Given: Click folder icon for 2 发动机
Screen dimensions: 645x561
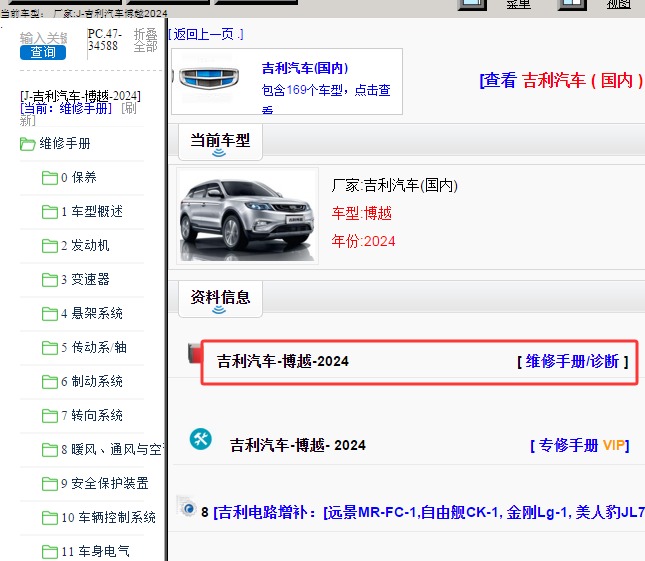Looking at the screenshot, I should pos(49,246).
